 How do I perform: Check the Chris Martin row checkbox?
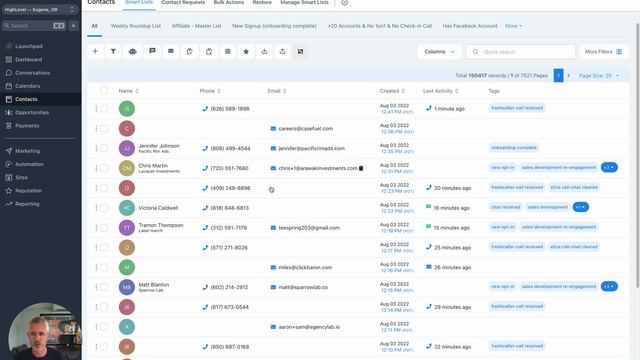click(x=104, y=168)
